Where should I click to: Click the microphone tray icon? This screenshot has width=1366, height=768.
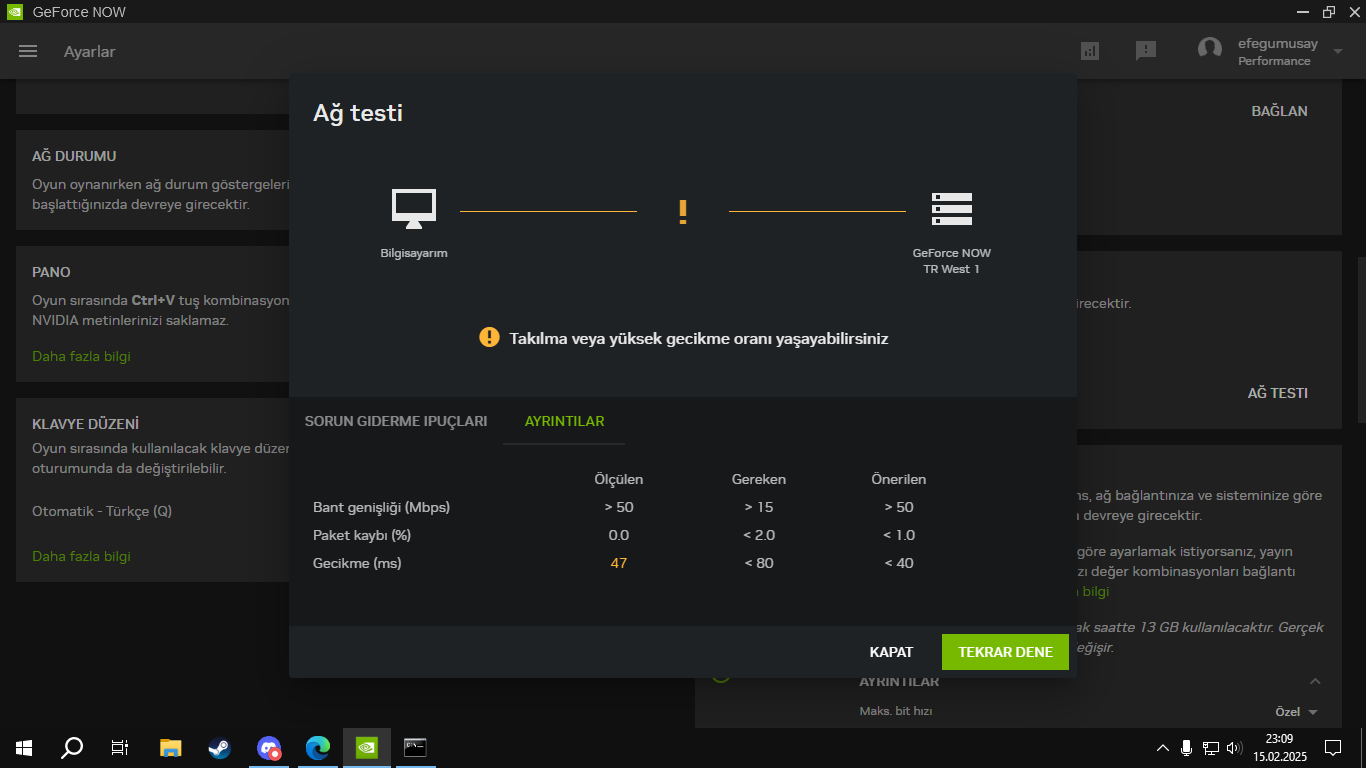(x=1186, y=747)
